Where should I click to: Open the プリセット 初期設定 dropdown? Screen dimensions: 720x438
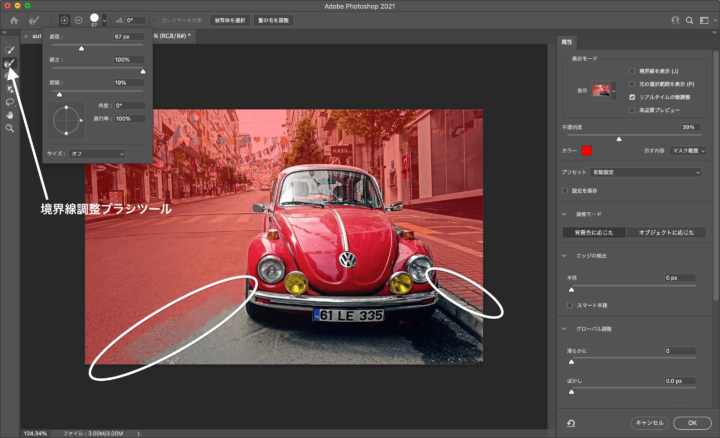[x=646, y=172]
